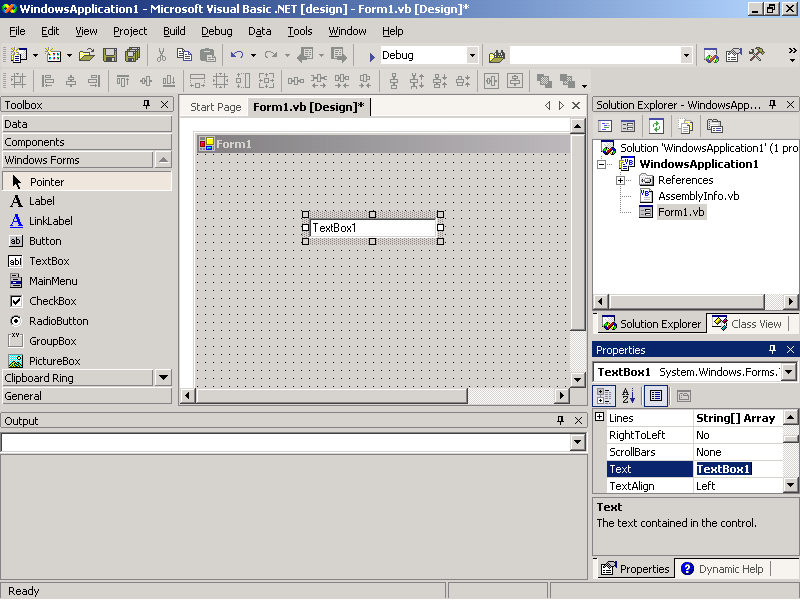The image size is (800, 600).
Task: Expand the References node
Action: [620, 180]
